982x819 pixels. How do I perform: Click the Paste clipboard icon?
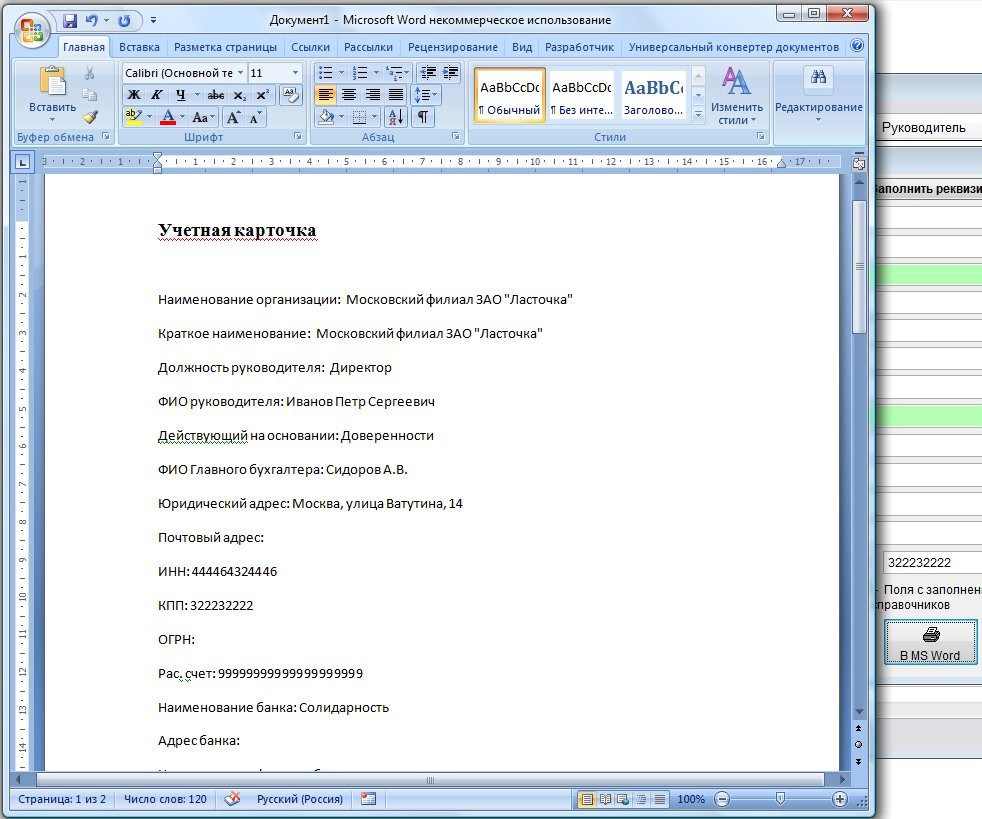click(x=53, y=81)
